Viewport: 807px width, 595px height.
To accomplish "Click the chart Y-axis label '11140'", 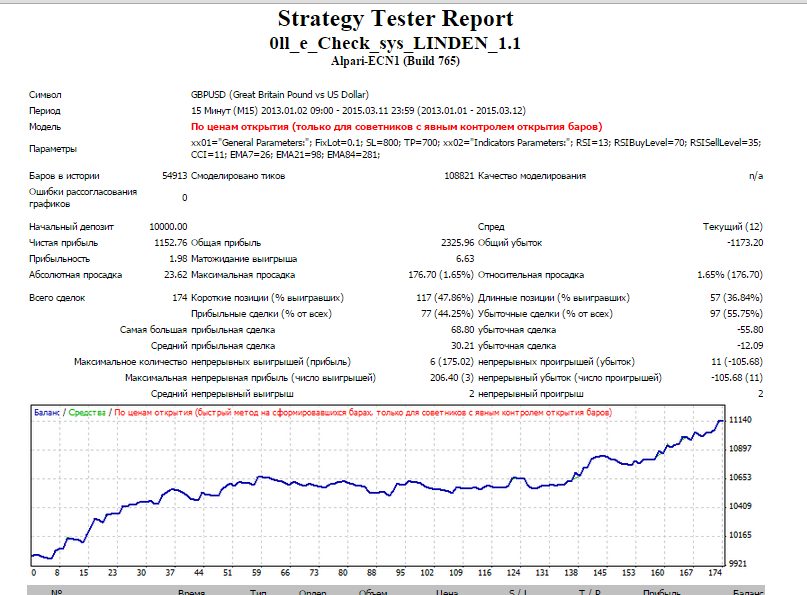I will (740, 420).
